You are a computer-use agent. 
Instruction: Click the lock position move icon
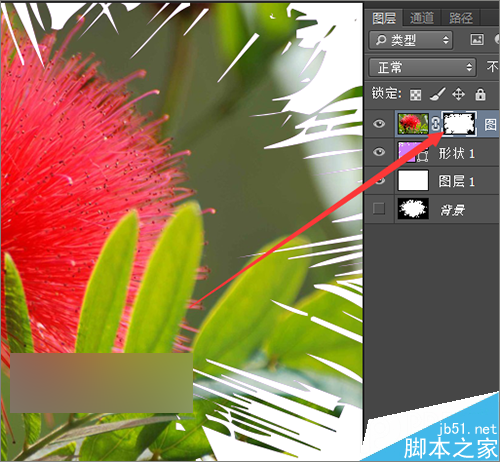(459, 94)
